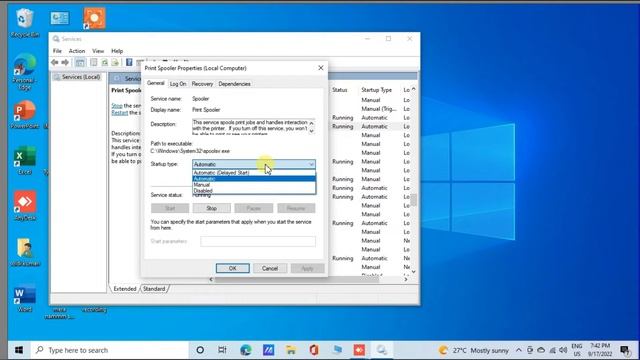The image size is (640, 360).
Task: Open Recycle Bin desktop icon
Action: 24,23
